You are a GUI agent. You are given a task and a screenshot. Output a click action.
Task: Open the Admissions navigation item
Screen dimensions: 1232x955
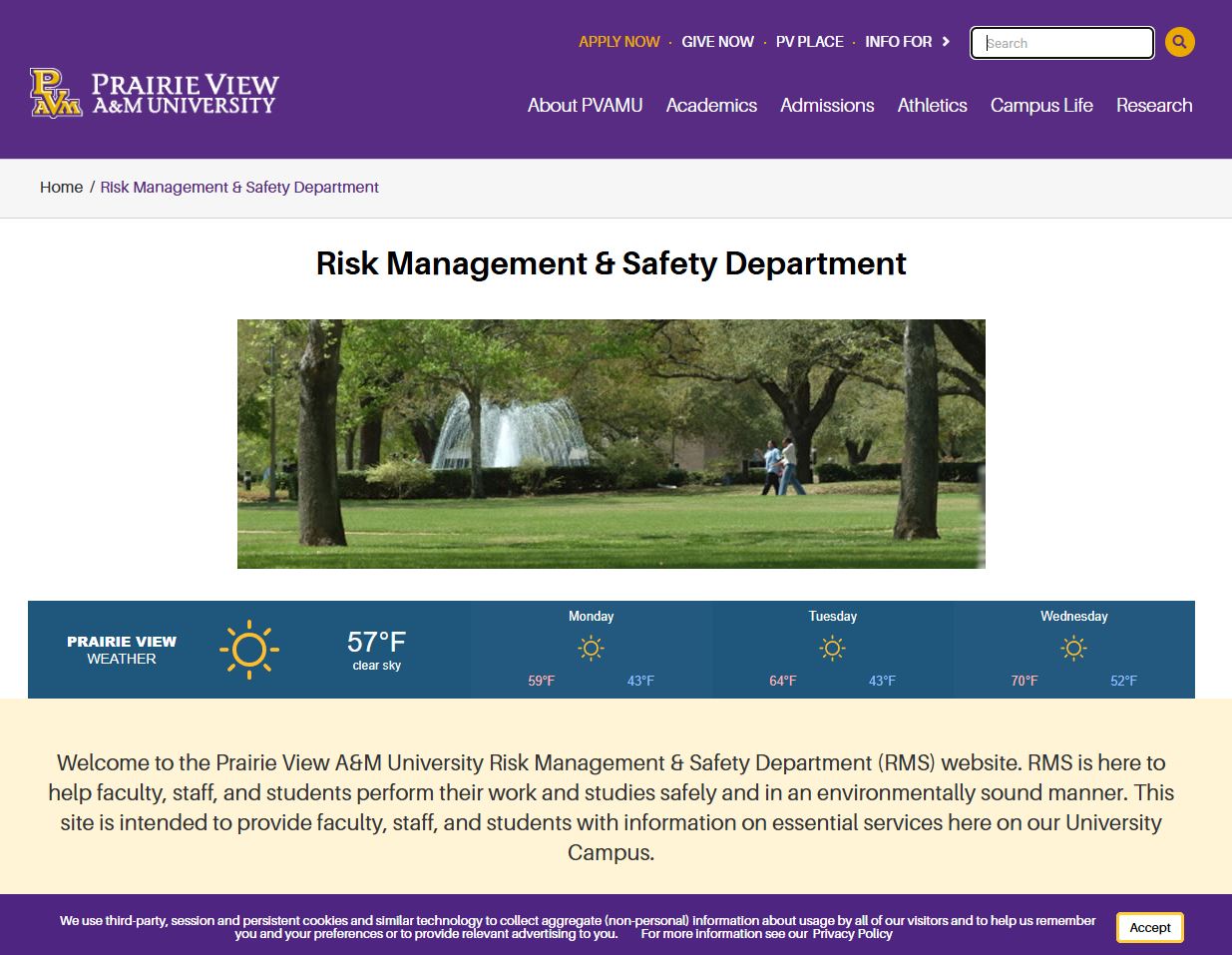pyautogui.click(x=827, y=106)
